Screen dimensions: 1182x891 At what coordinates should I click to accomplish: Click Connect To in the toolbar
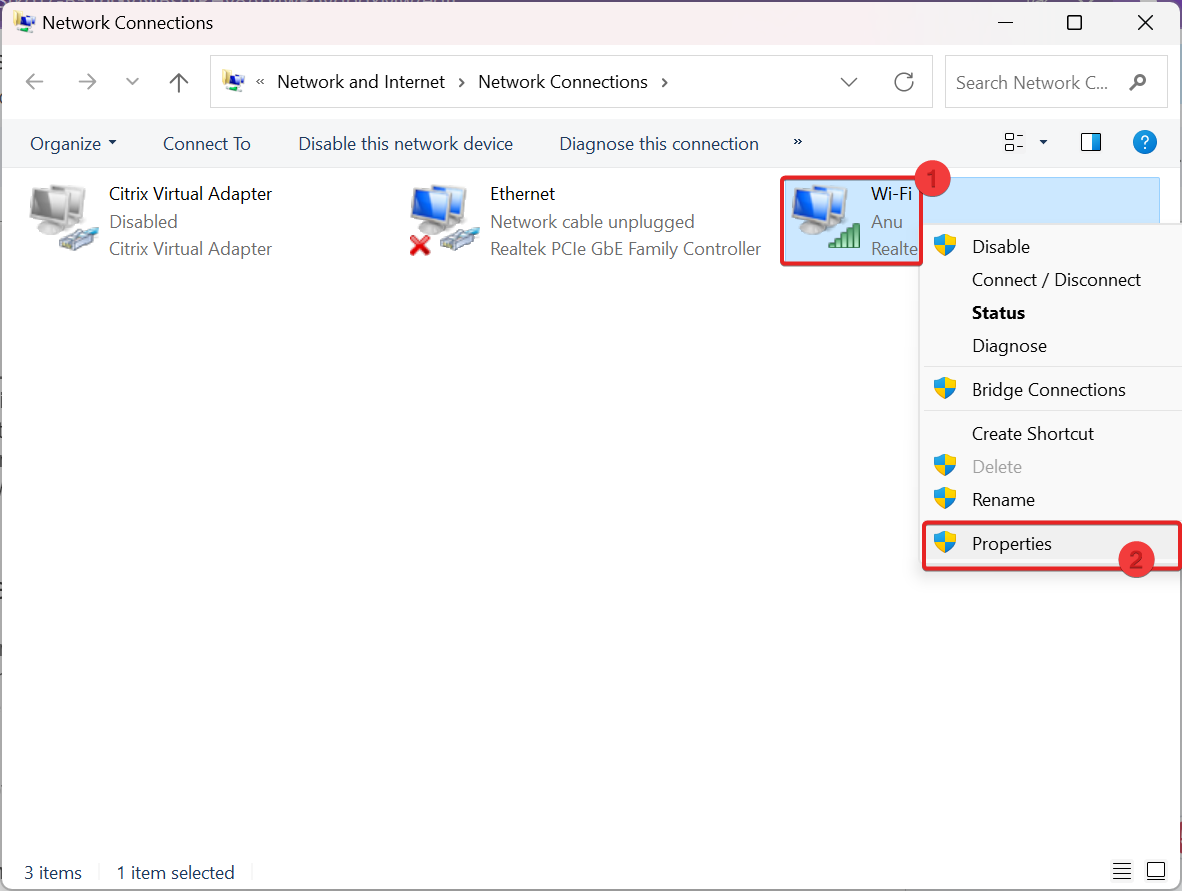pos(207,143)
